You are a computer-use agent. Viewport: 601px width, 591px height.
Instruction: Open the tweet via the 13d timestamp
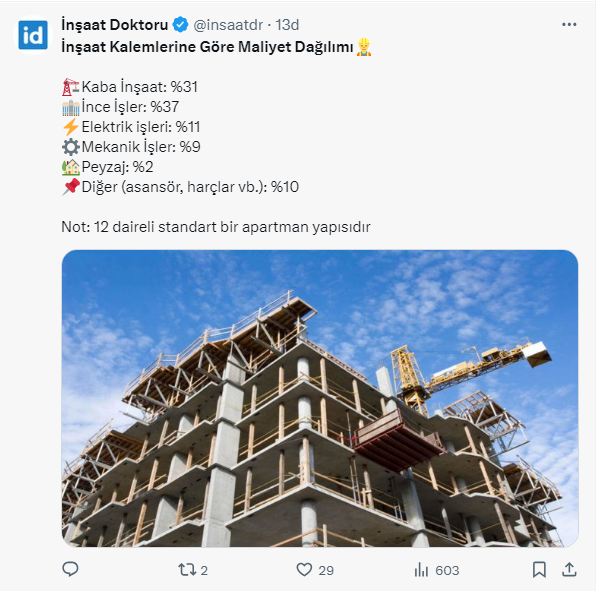point(287,24)
